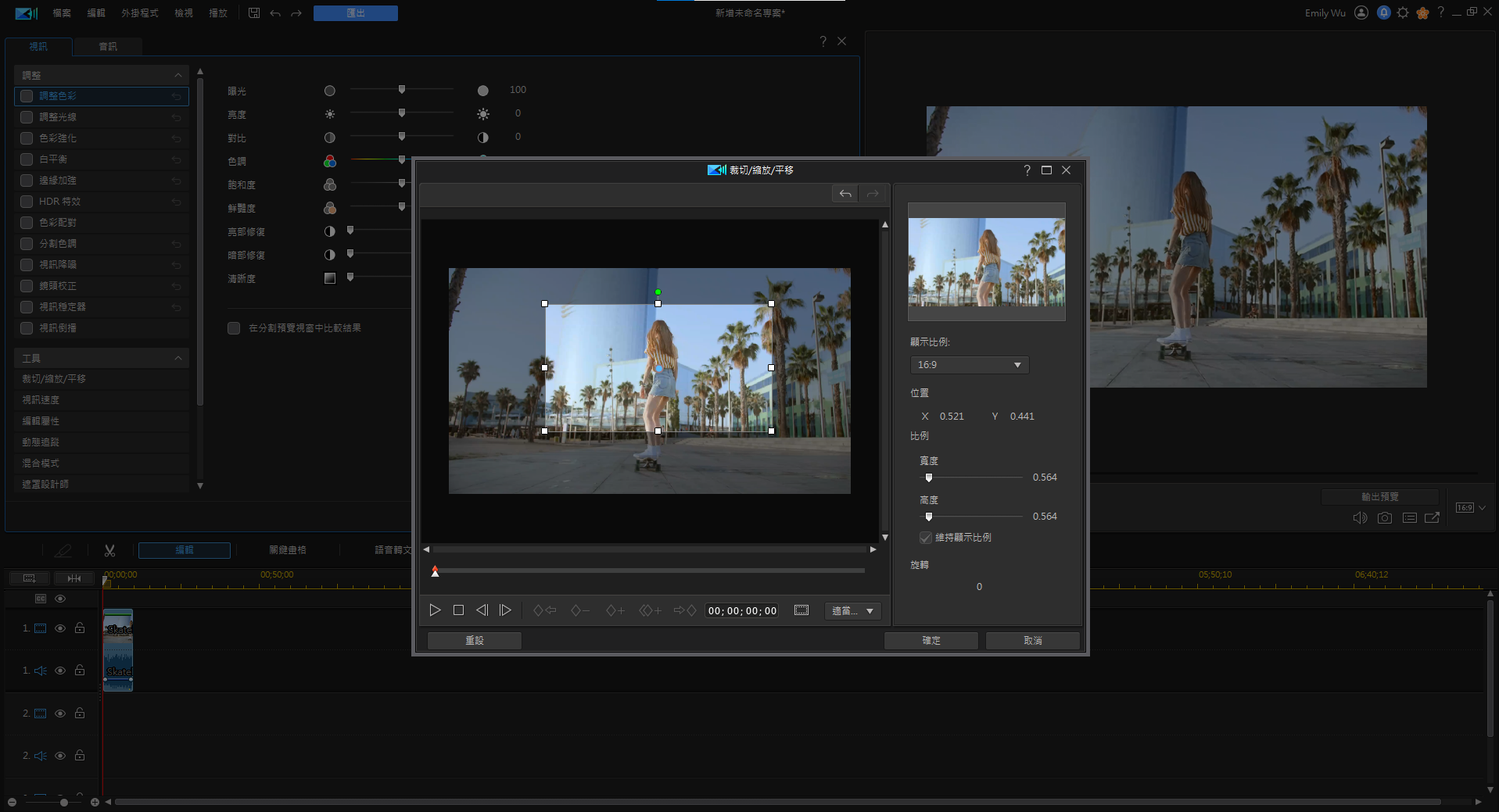The image size is (1499, 812).
Task: Adjust the 曝光 slider handle
Action: click(402, 90)
